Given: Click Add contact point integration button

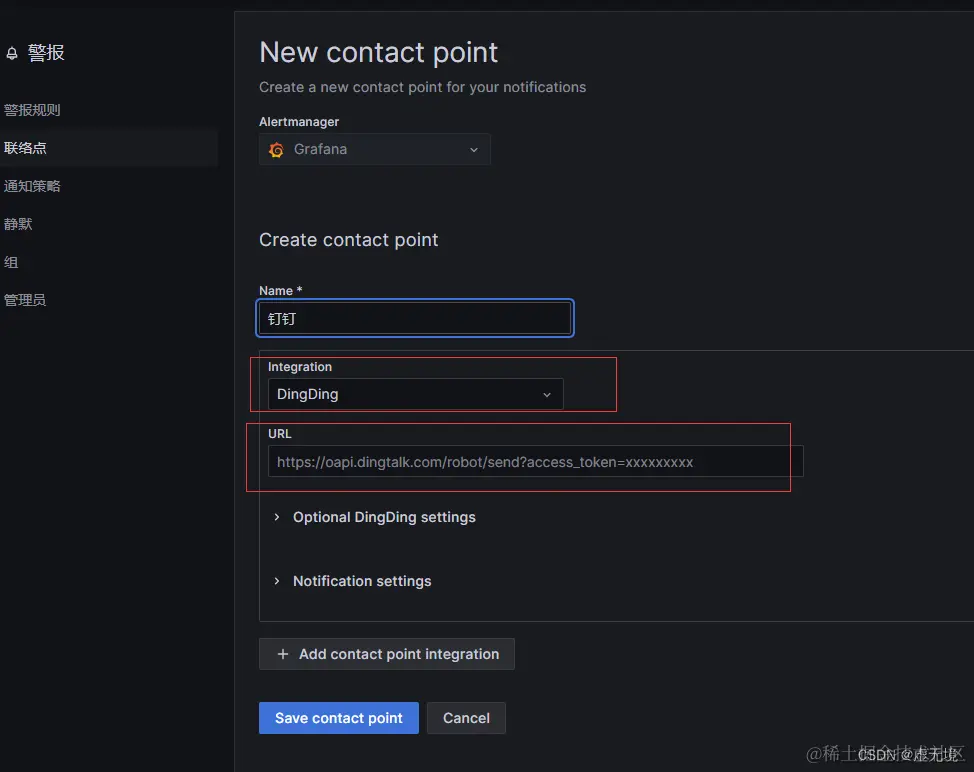Looking at the screenshot, I should coord(386,654).
